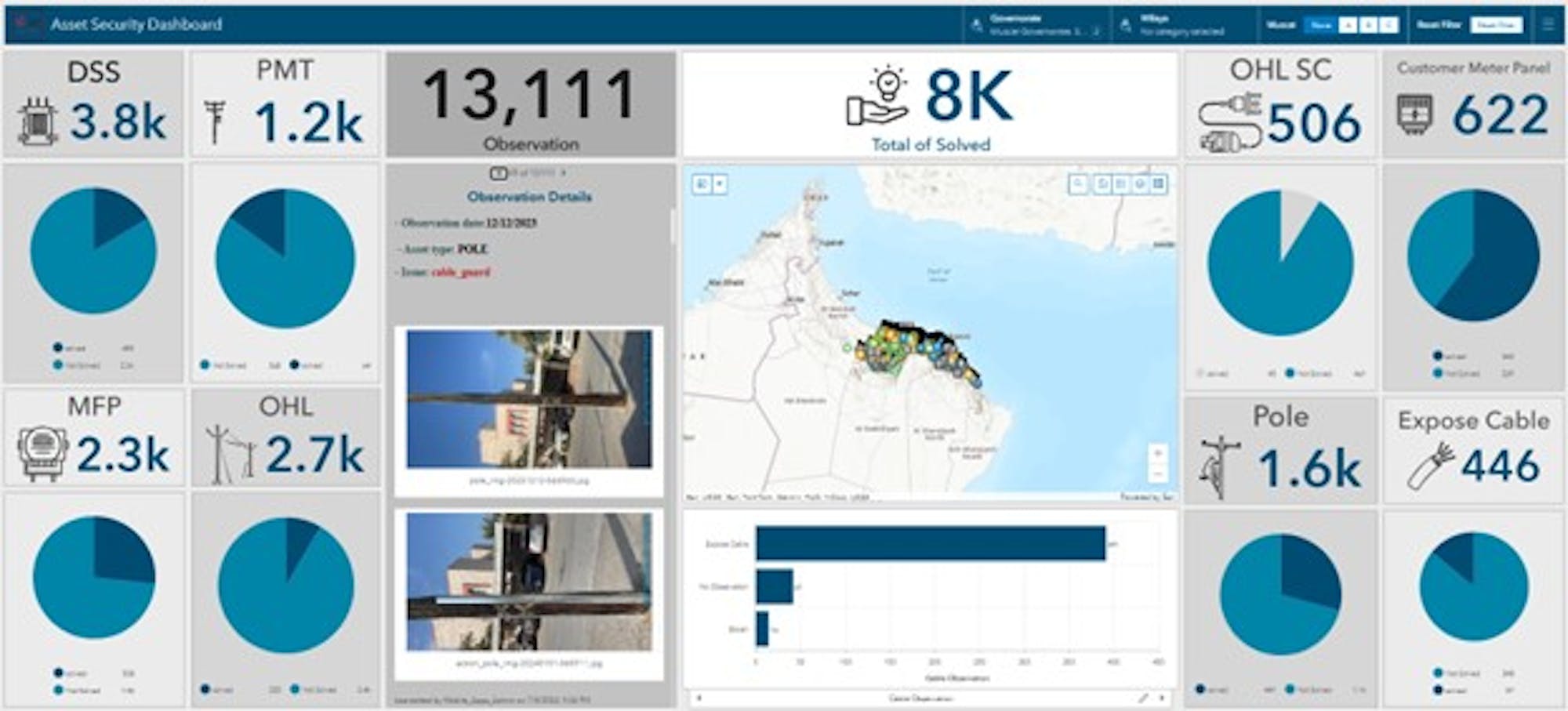The width and height of the screenshot is (1568, 711).
Task: Click the Reset Filter button
Action: (x=1496, y=25)
